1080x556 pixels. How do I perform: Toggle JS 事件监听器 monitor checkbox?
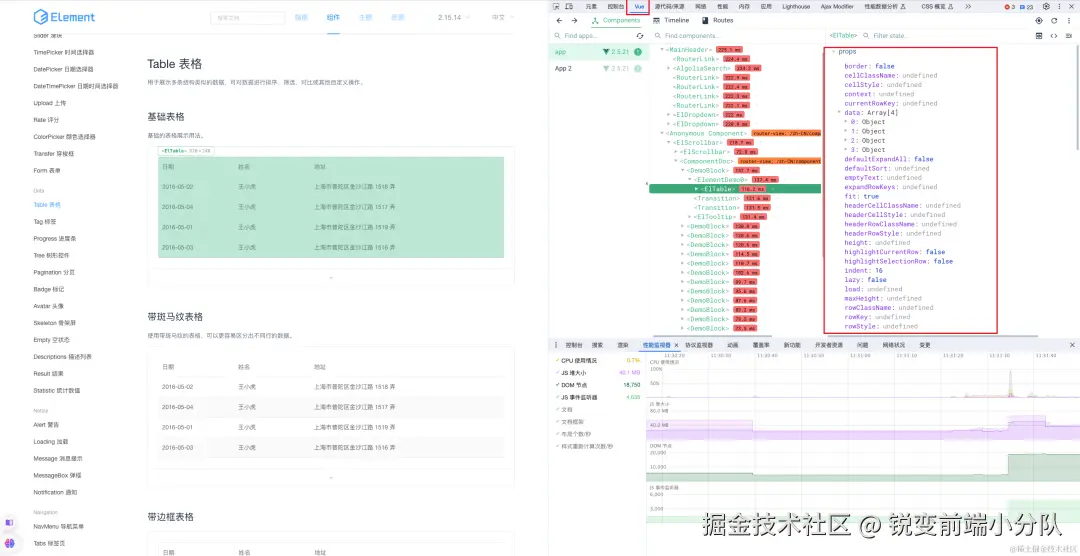(557, 398)
